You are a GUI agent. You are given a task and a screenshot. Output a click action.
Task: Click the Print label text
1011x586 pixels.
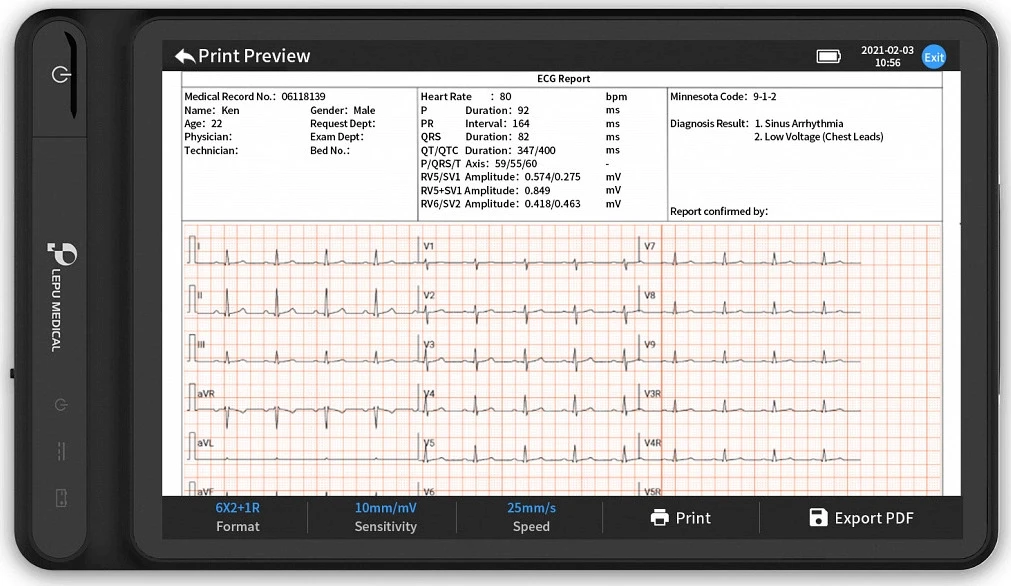point(693,518)
